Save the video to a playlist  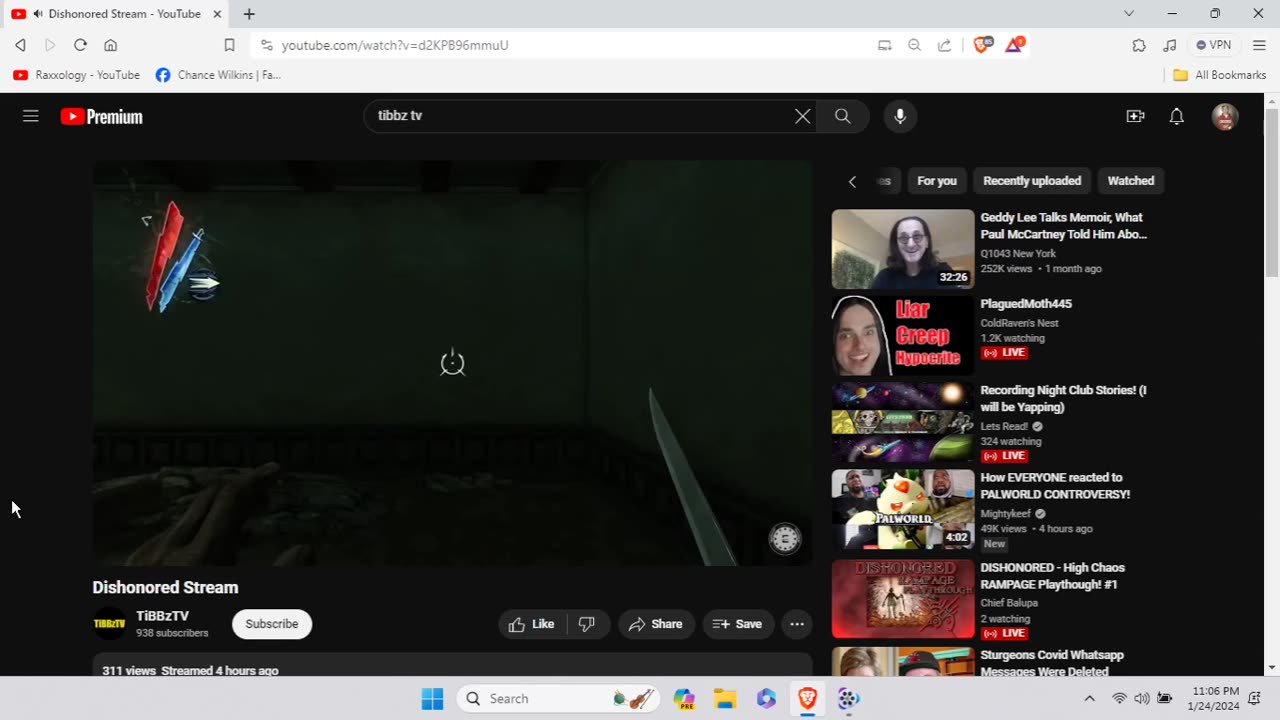tap(738, 624)
